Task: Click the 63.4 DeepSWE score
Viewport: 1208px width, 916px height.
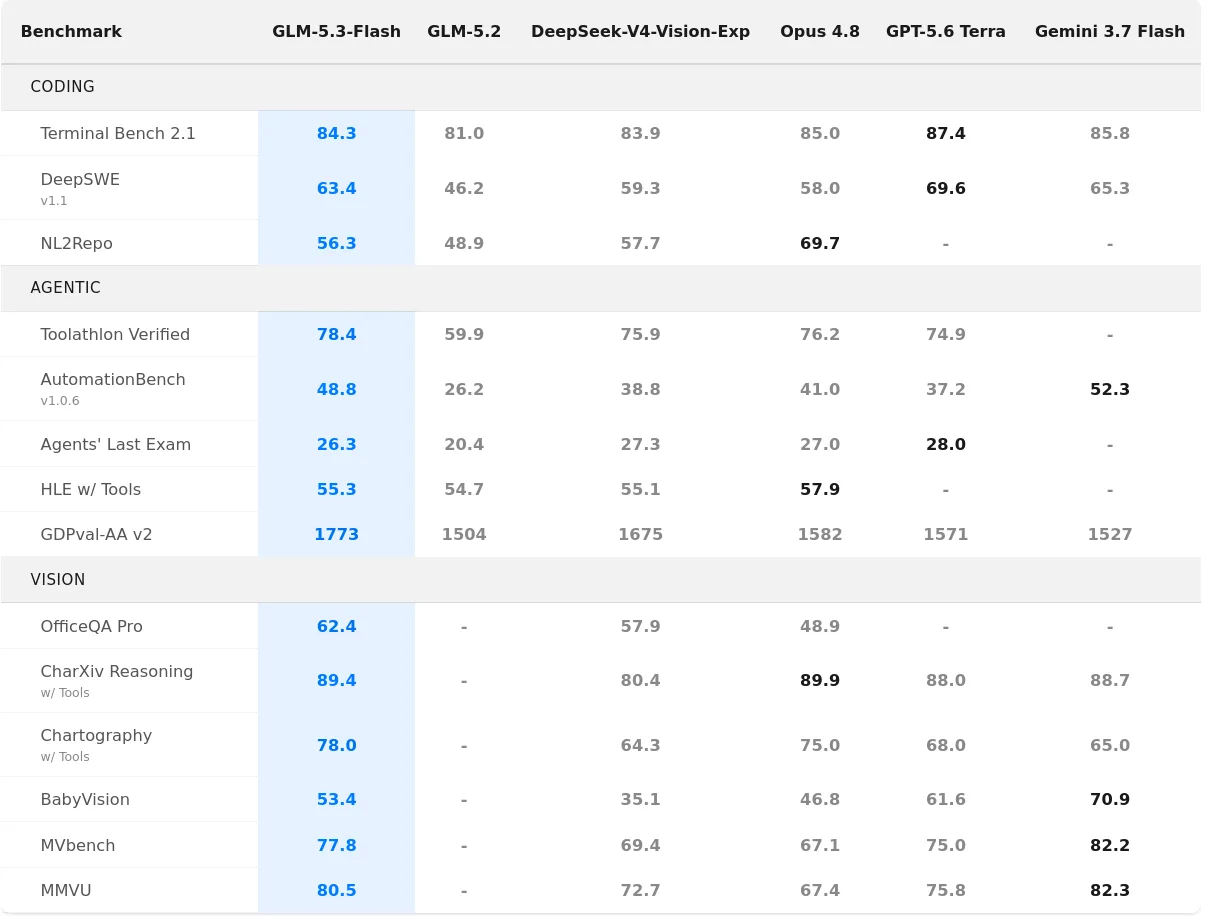Action: [336, 189]
